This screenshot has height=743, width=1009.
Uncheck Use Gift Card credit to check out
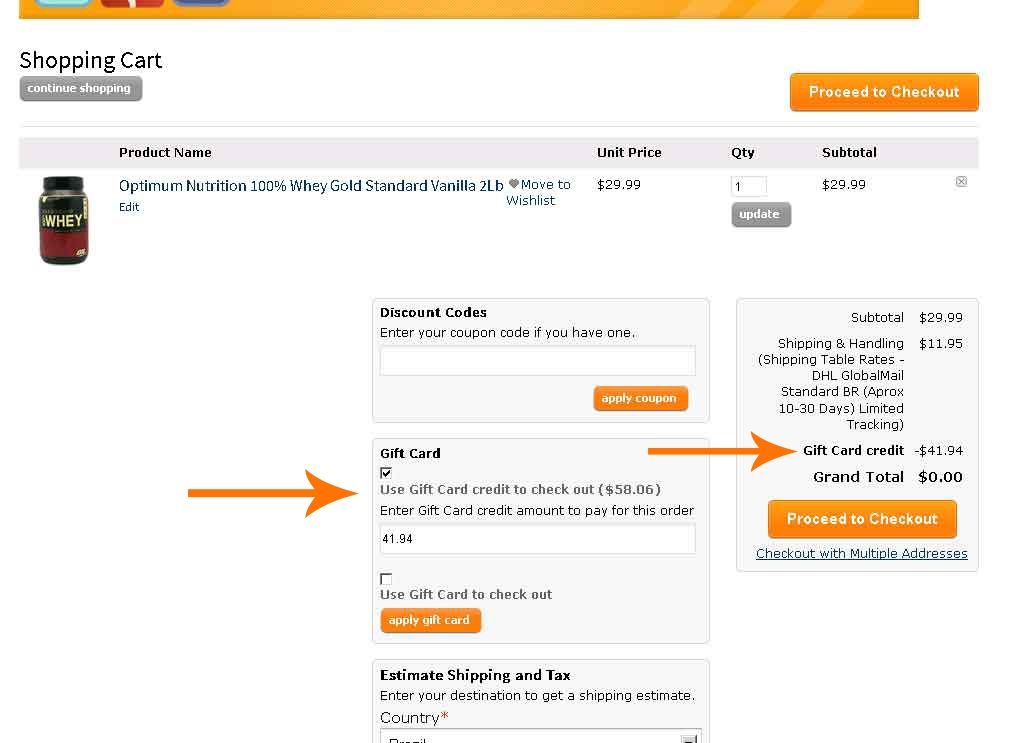pyautogui.click(x=386, y=473)
